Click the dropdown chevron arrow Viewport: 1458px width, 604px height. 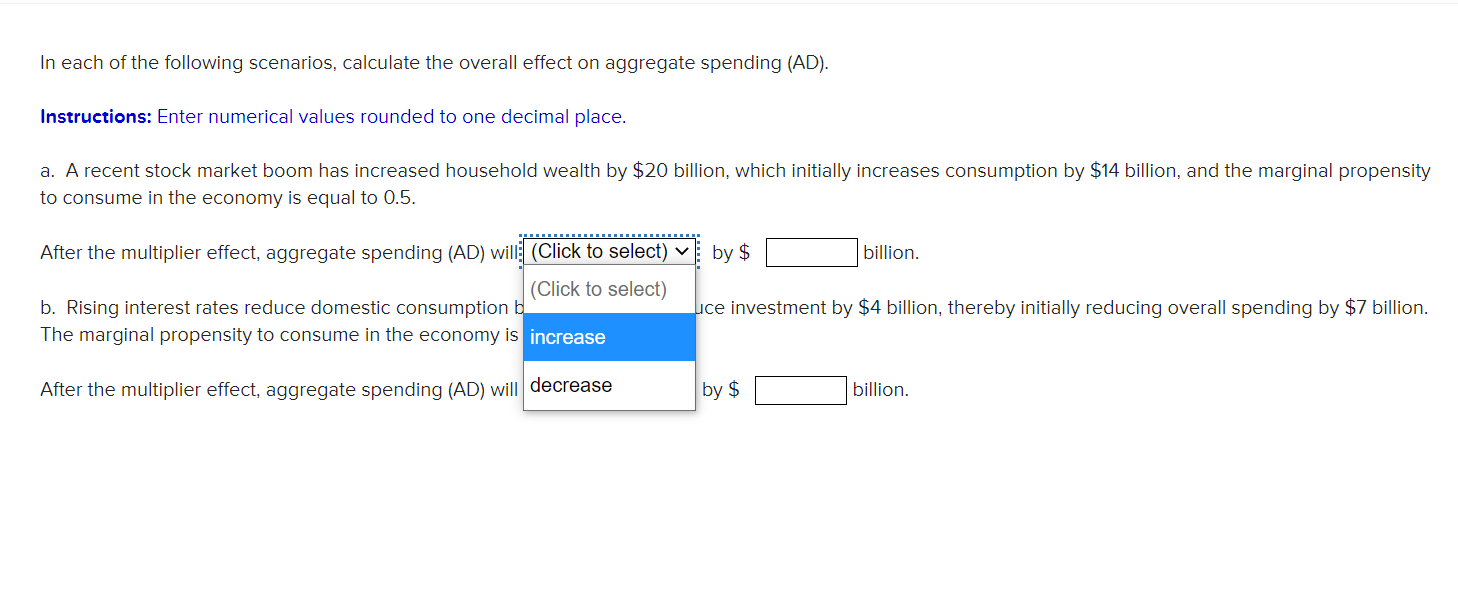683,251
